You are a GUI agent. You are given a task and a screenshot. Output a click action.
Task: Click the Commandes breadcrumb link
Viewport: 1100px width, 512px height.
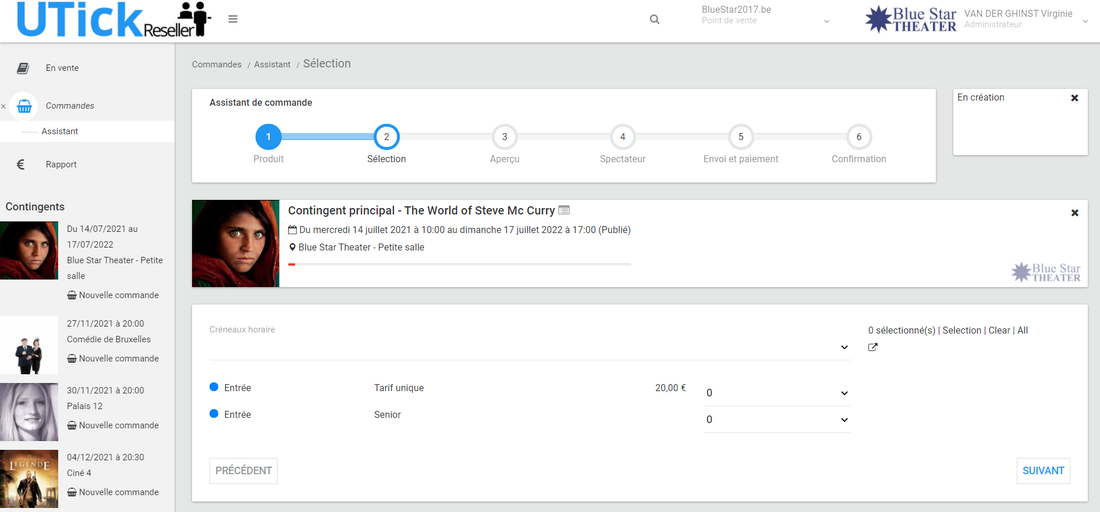pyautogui.click(x=217, y=65)
